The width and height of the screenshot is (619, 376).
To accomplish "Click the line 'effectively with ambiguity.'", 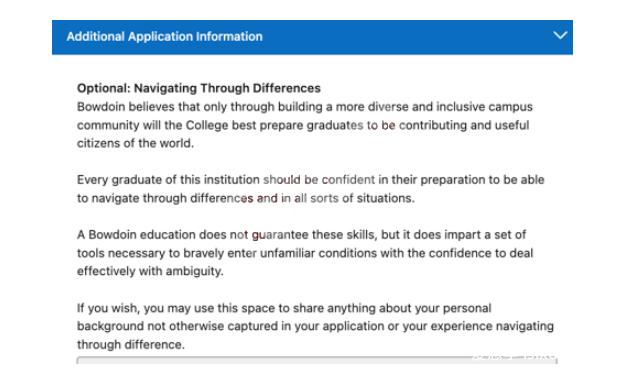I will click(150, 271).
